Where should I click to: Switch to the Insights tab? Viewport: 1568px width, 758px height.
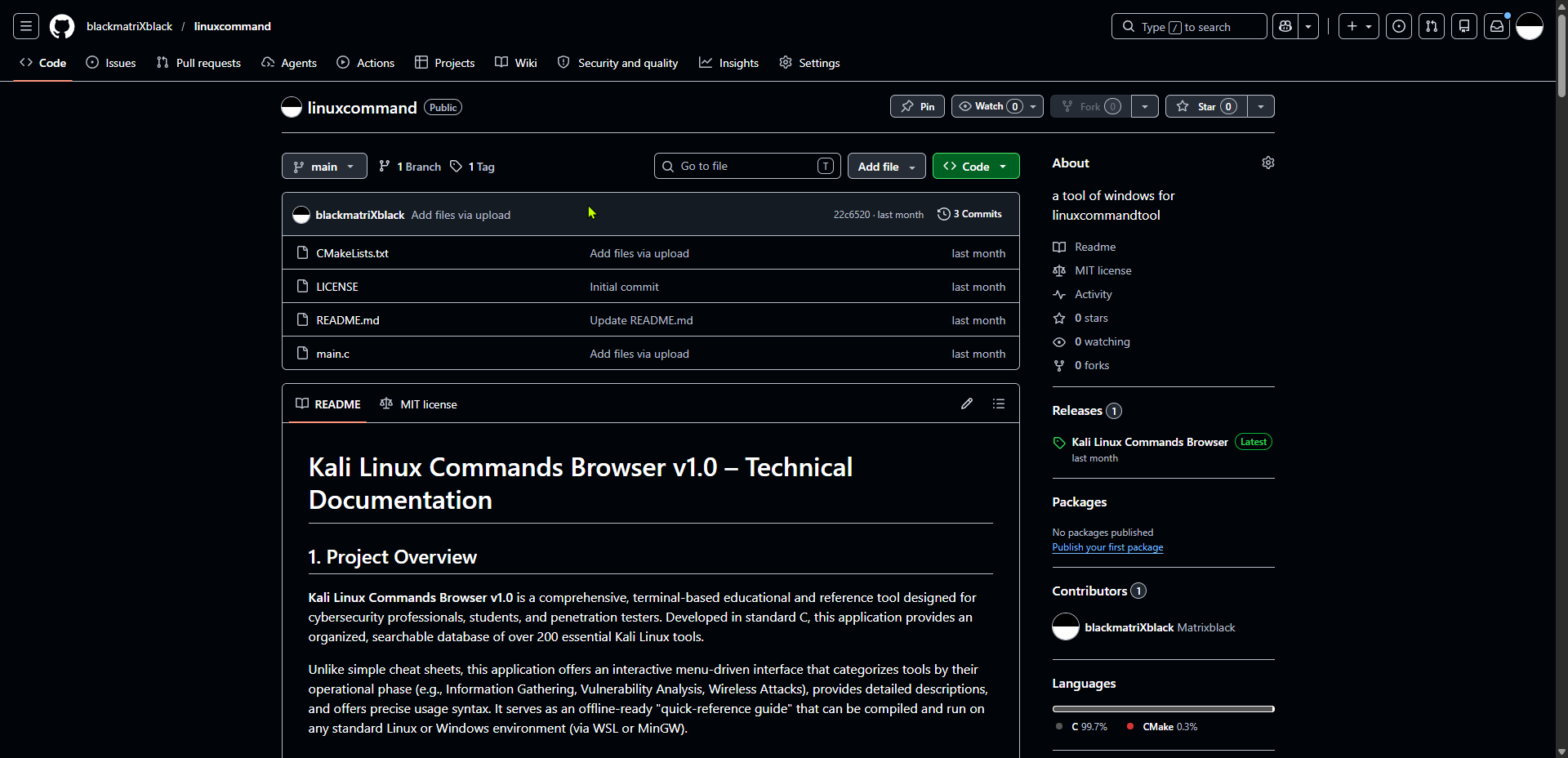tap(729, 63)
